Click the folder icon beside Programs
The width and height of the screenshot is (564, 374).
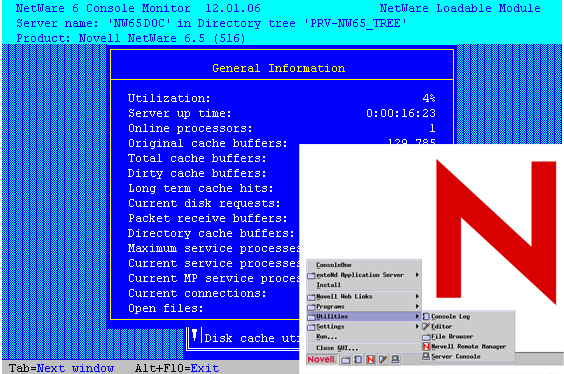tap(311, 307)
